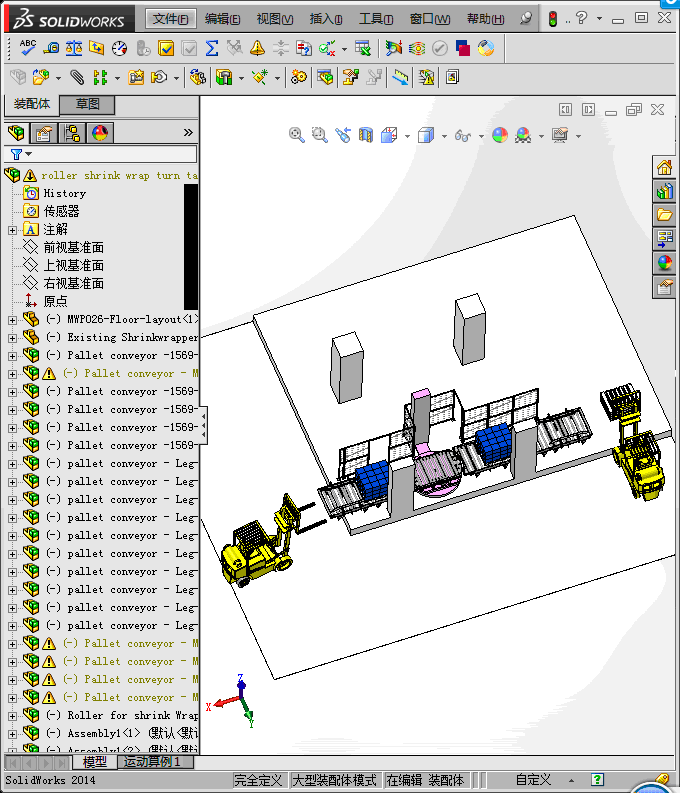Open the 插入(I) menu
Viewport: 680px width, 793px height.
(x=326, y=19)
